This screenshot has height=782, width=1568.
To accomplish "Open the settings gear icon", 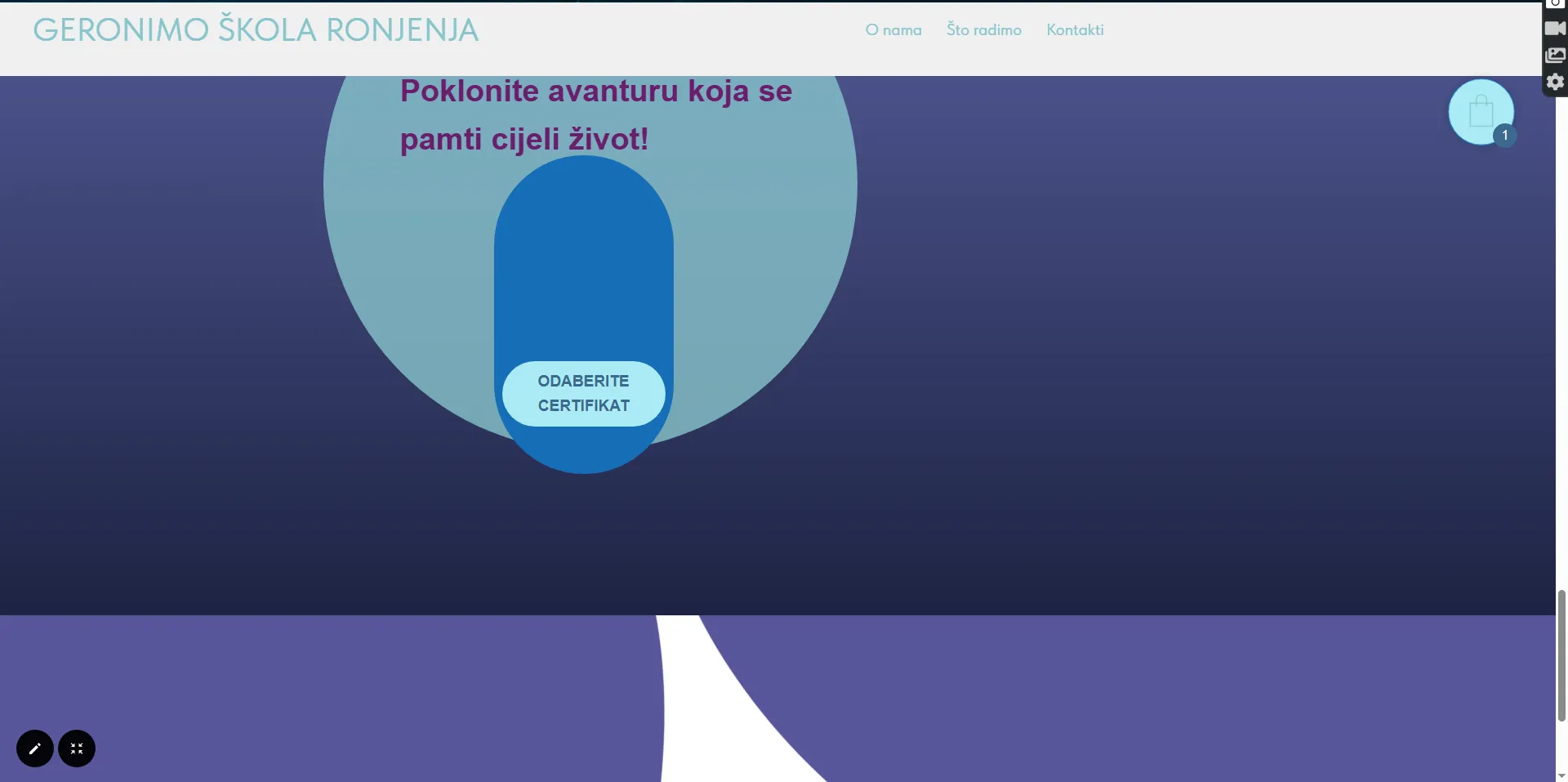I will click(x=1554, y=82).
